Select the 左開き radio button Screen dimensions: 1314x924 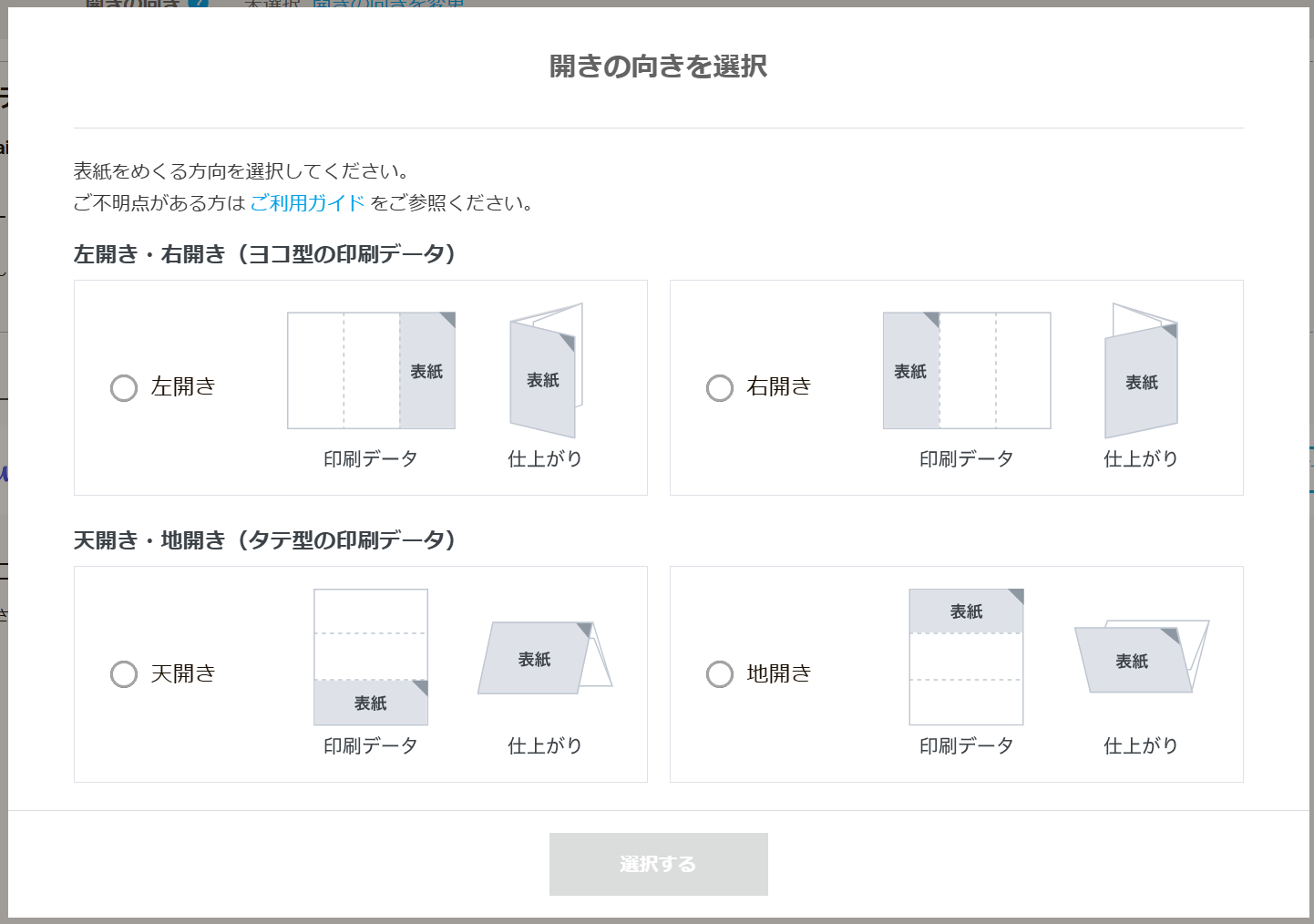point(124,388)
